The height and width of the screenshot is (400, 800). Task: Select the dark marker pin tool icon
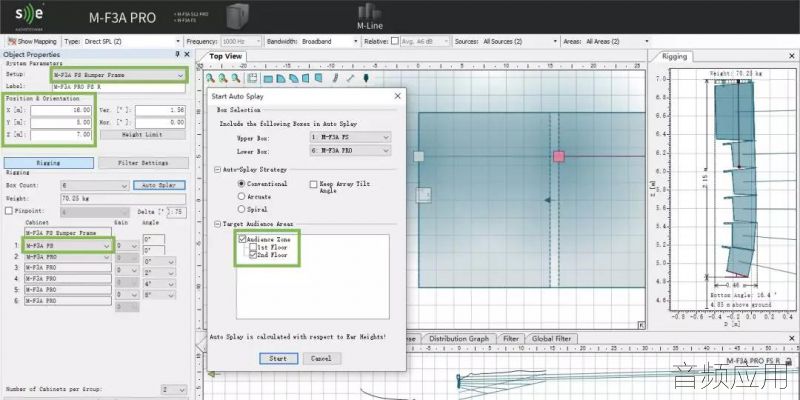click(366, 79)
